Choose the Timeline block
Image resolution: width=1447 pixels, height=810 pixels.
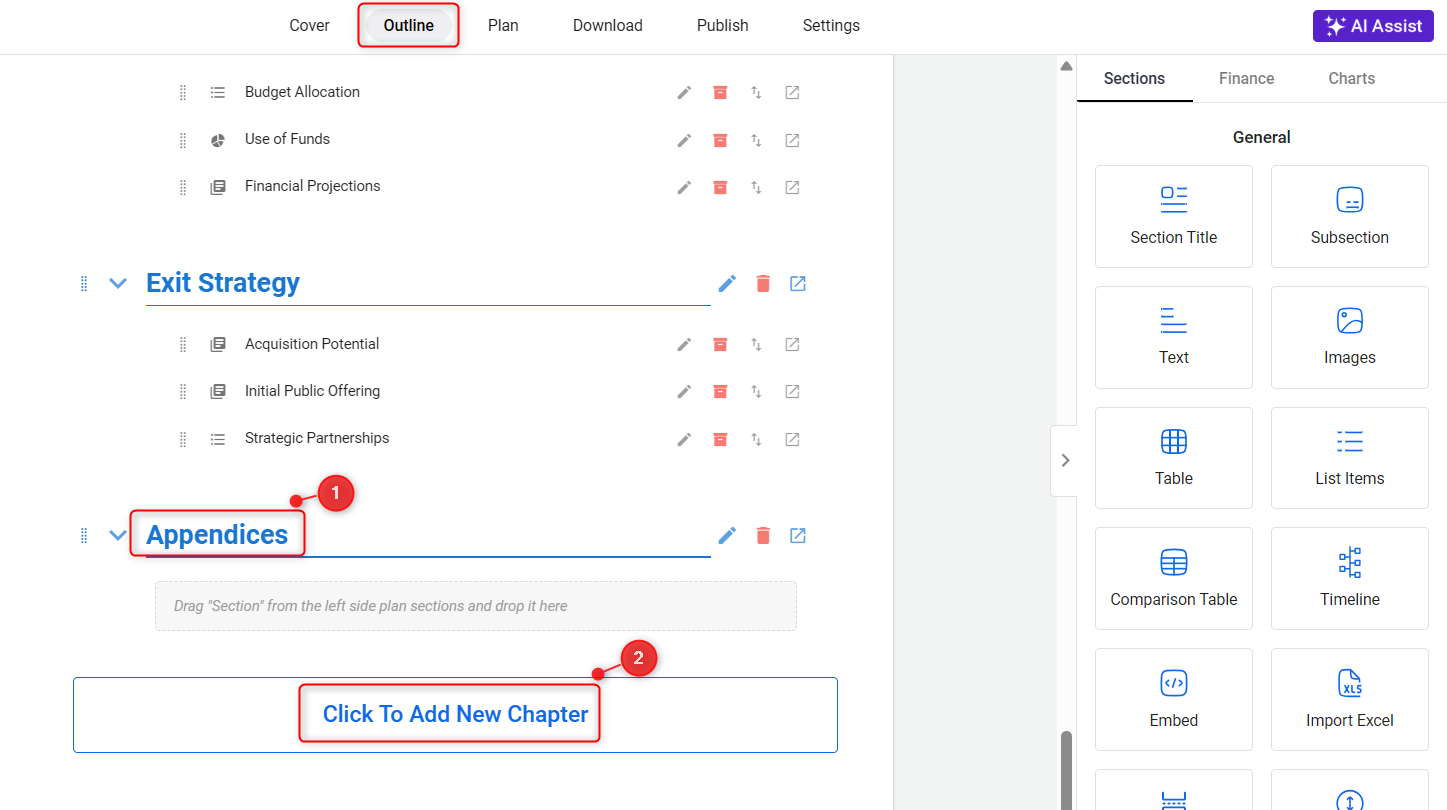(x=1350, y=579)
